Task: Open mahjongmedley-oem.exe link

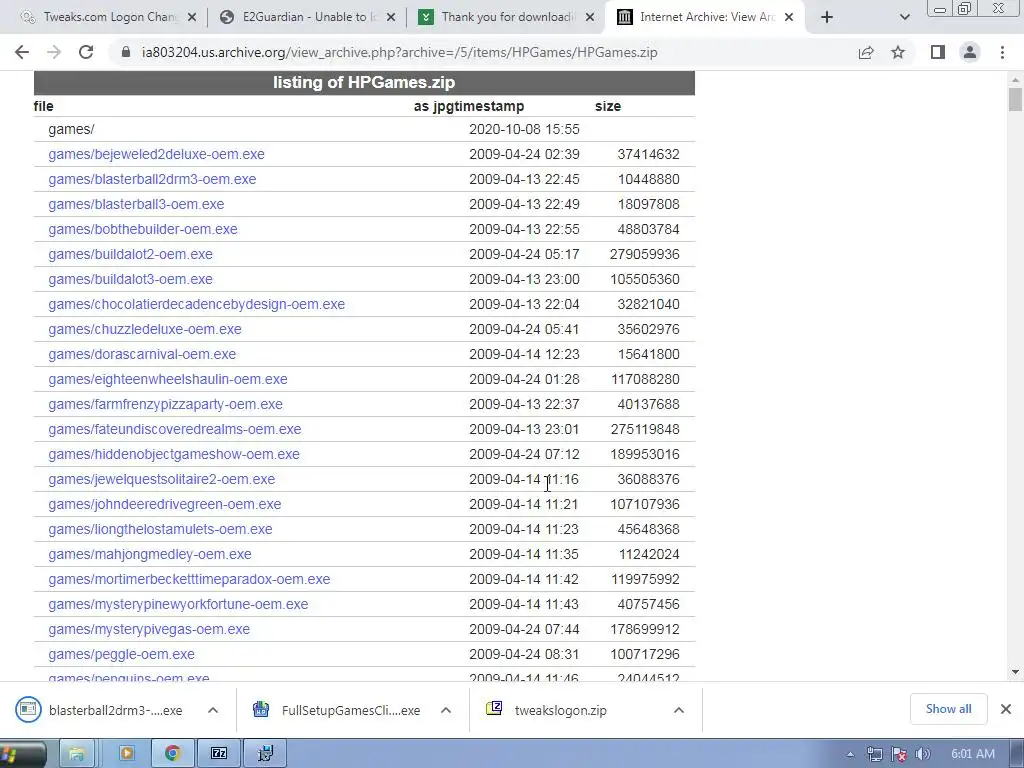Action: (x=150, y=554)
